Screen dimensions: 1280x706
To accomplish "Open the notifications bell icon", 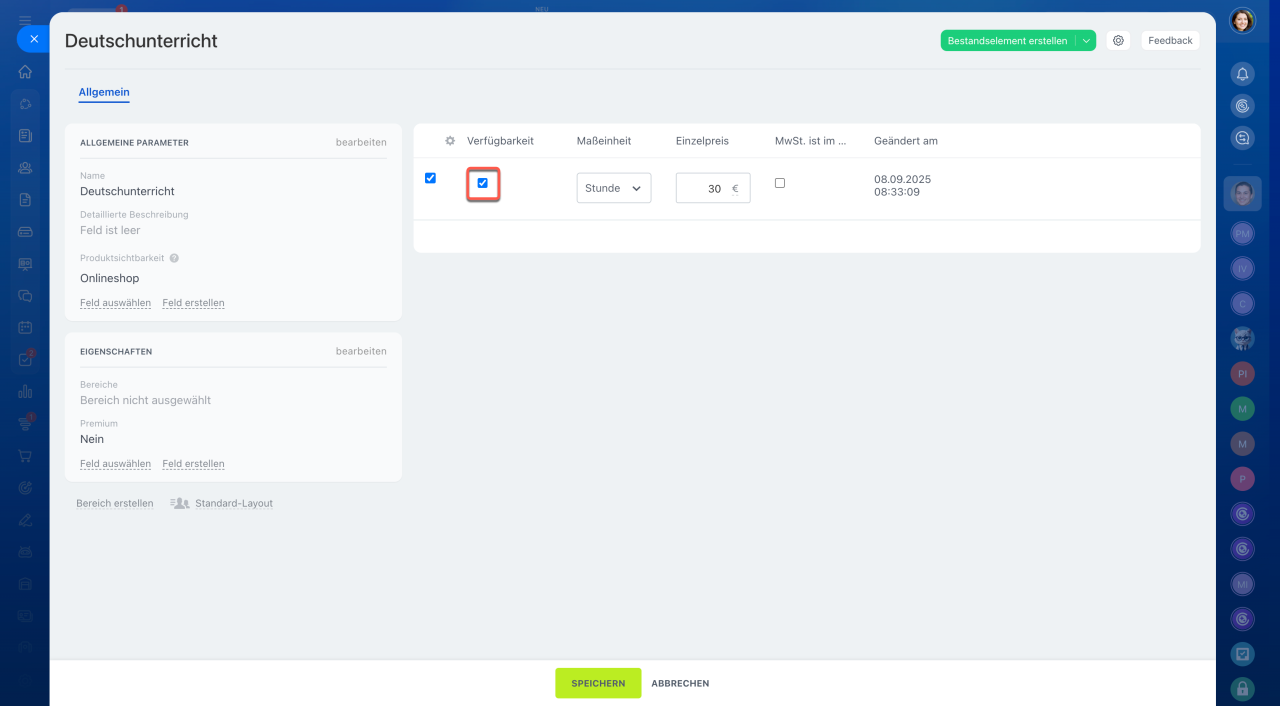I will click(1242, 74).
